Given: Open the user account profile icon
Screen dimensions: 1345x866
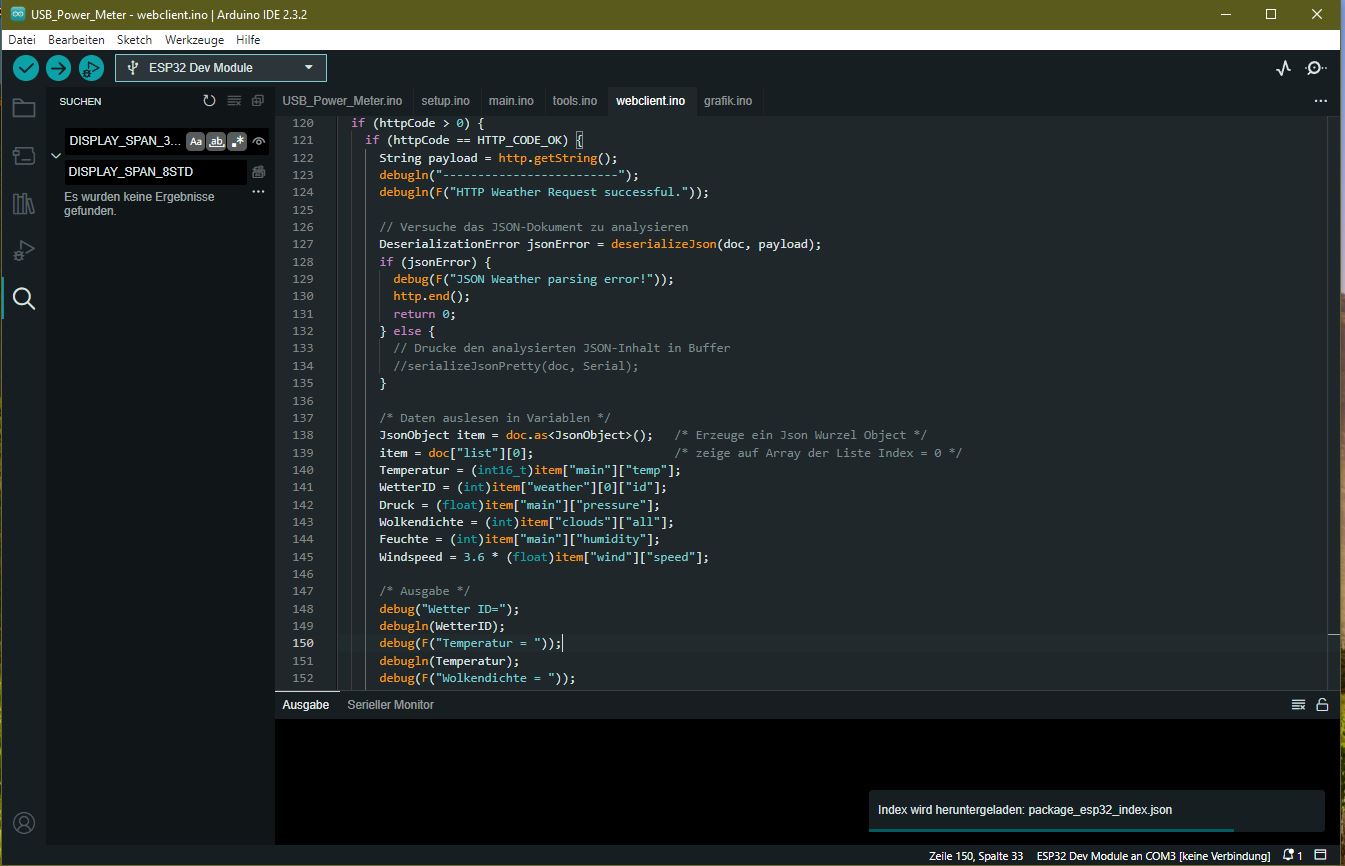Looking at the screenshot, I should 24,823.
